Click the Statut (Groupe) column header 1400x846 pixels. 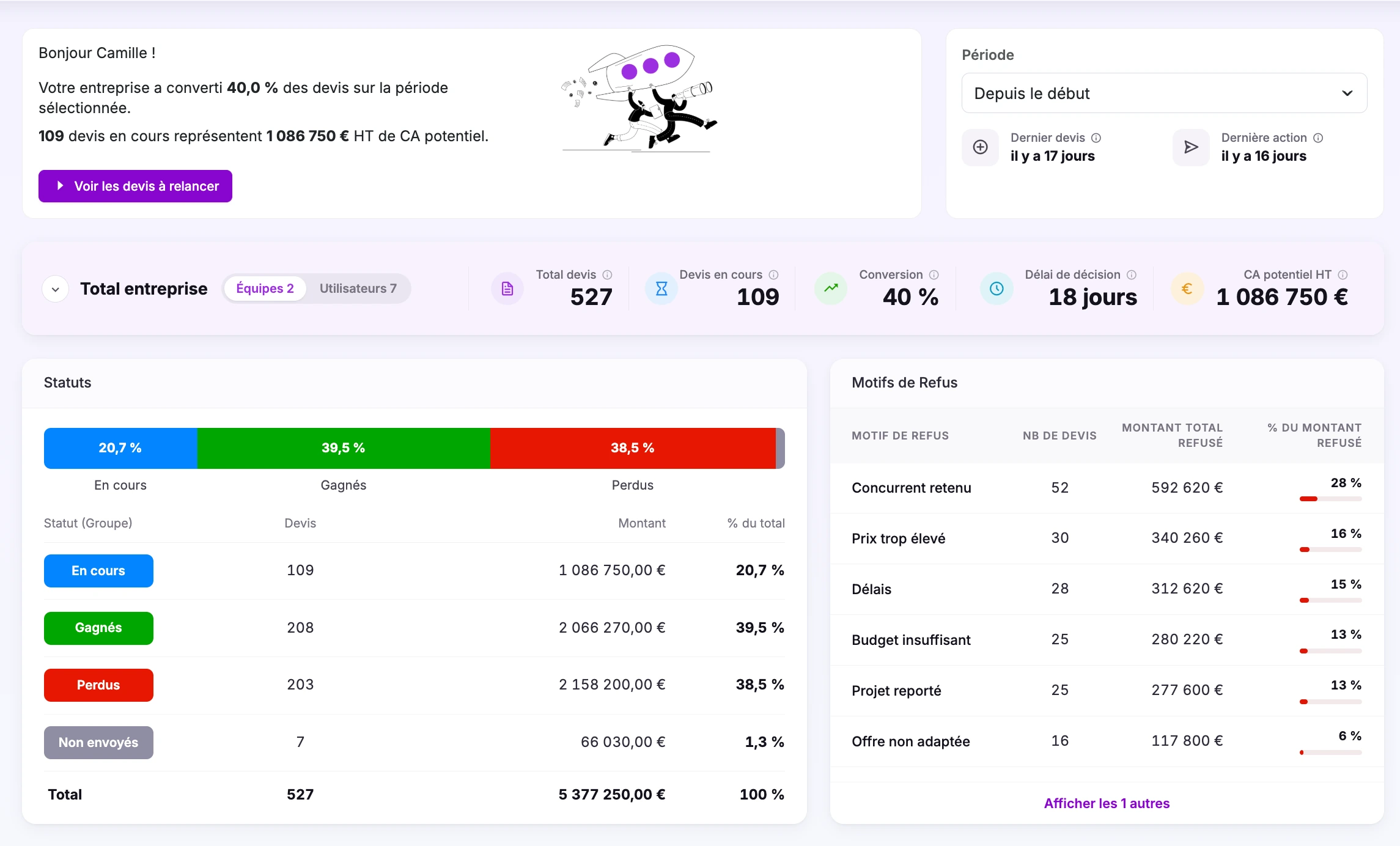pyautogui.click(x=88, y=523)
